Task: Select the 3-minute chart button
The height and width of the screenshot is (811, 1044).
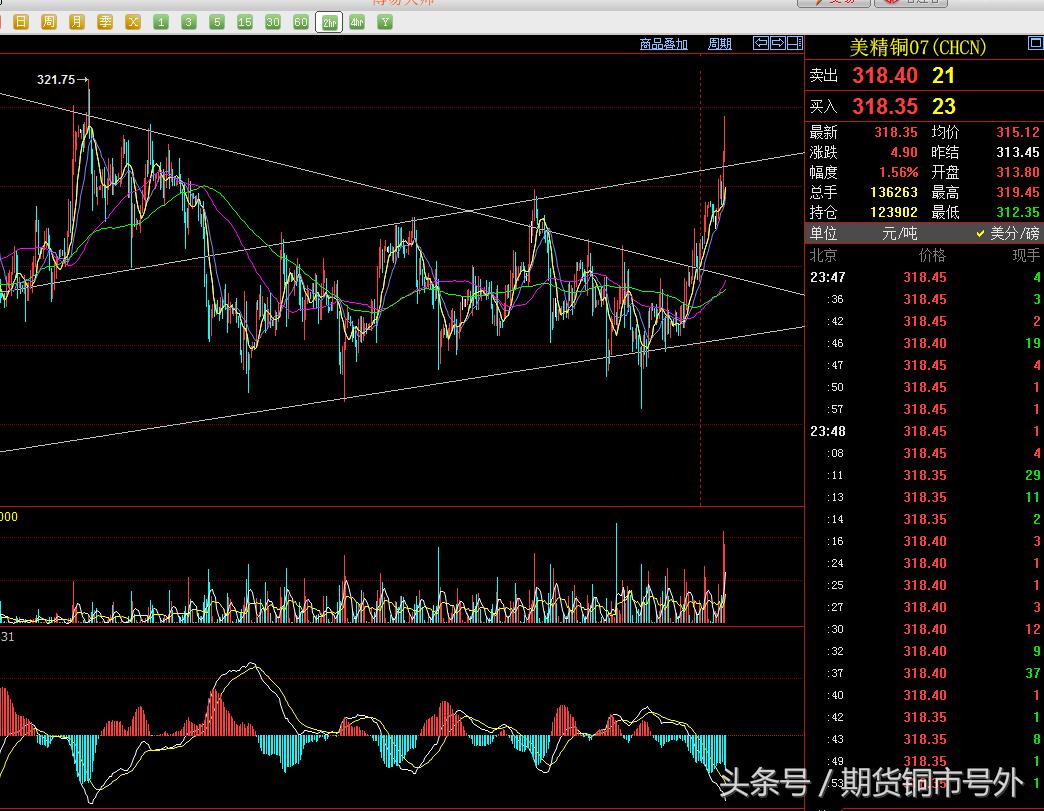Action: tap(189, 22)
